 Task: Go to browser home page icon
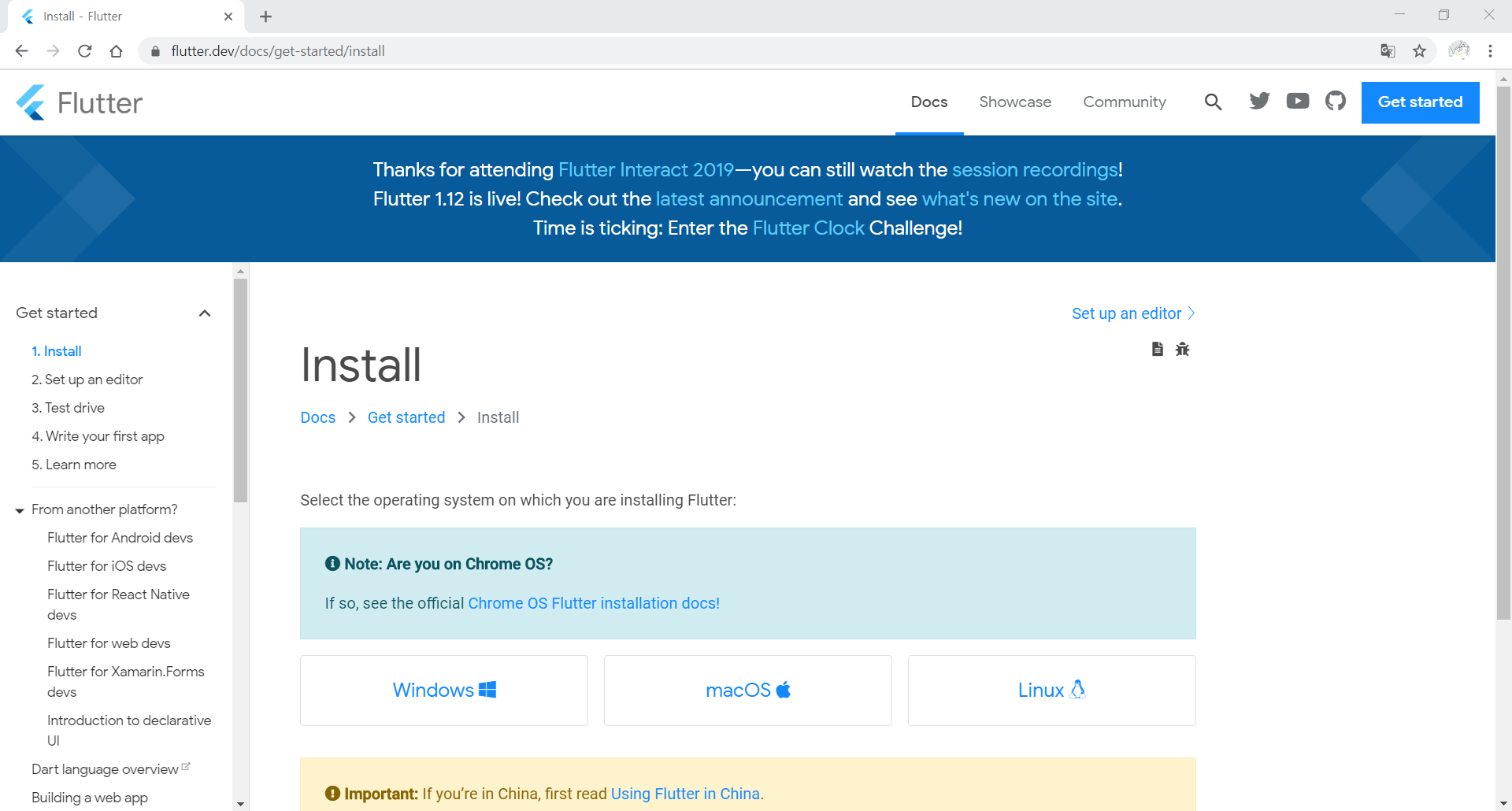117,51
